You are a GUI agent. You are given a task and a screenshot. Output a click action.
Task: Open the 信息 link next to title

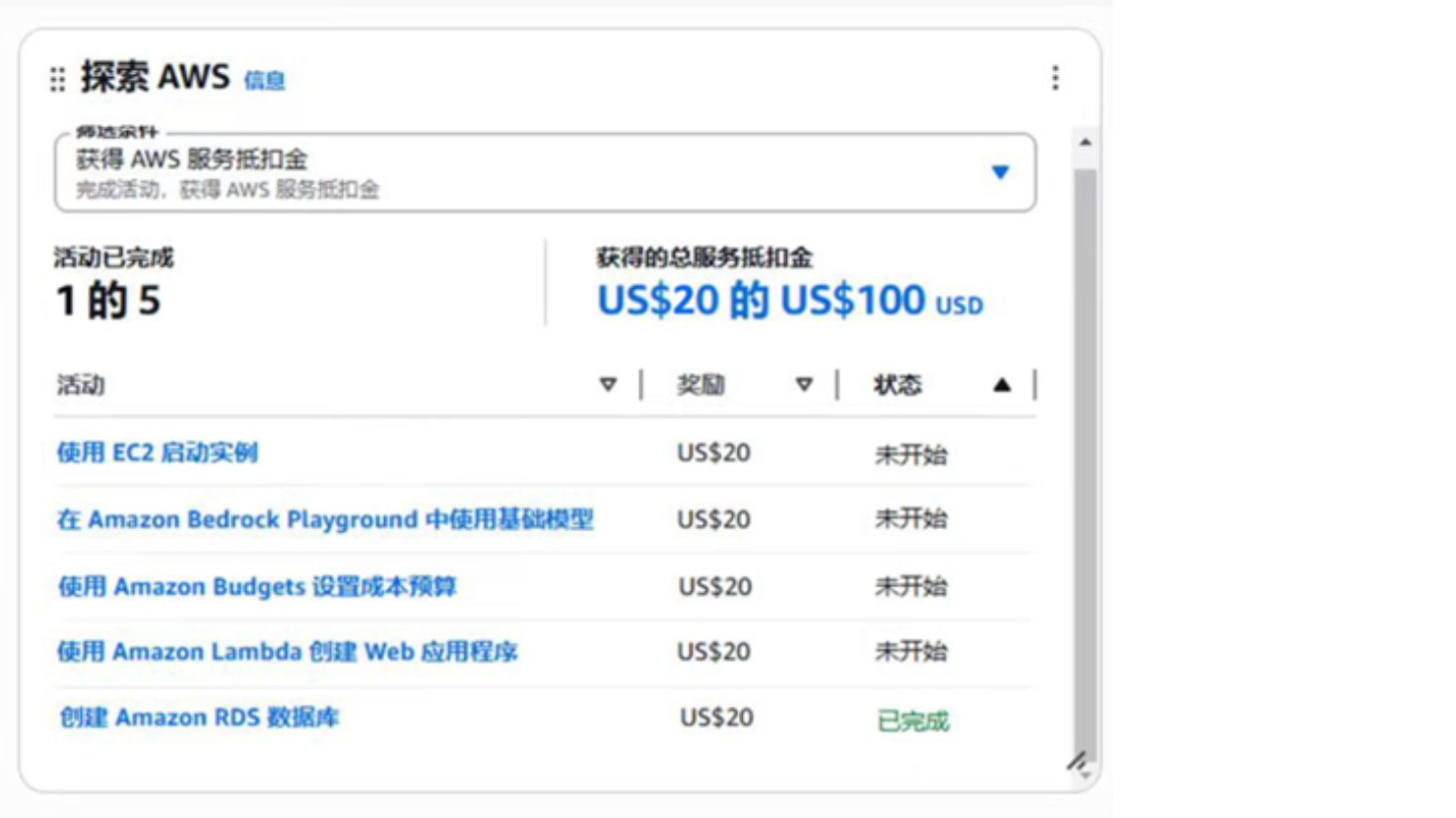point(264,81)
